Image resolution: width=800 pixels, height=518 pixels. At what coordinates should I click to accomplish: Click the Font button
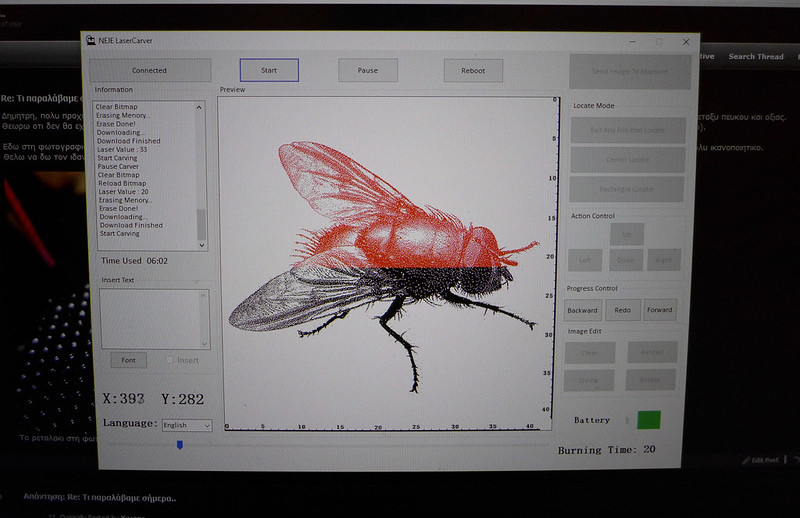pos(128,360)
